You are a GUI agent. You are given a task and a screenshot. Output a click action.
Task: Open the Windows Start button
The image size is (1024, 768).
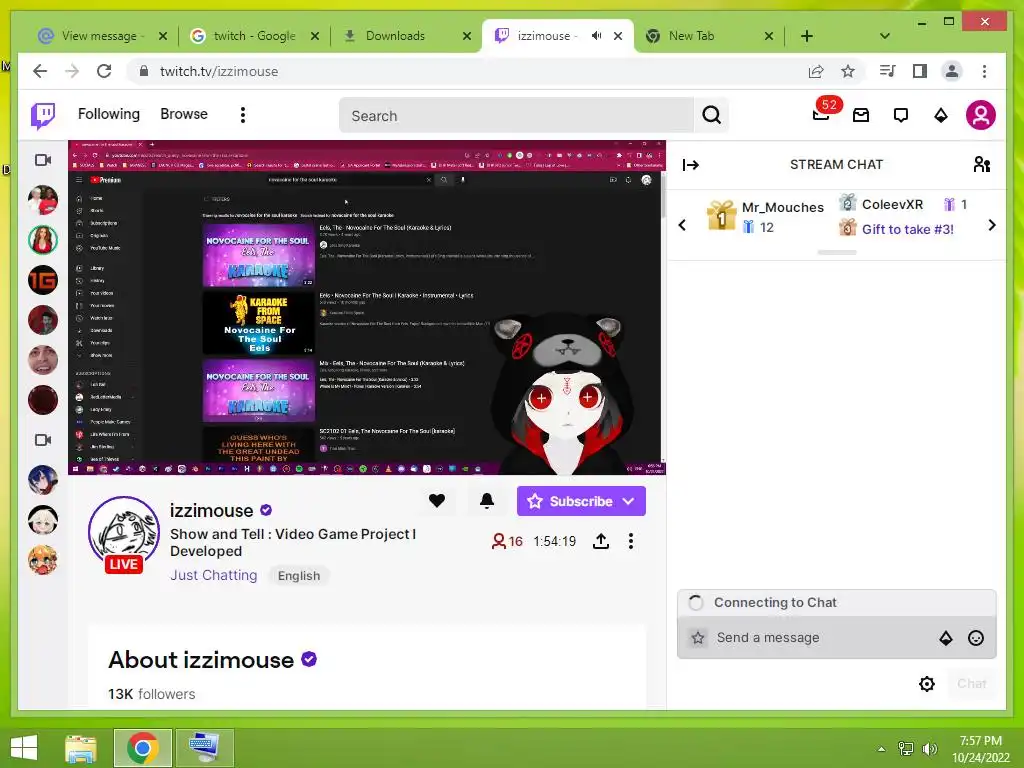click(x=24, y=748)
